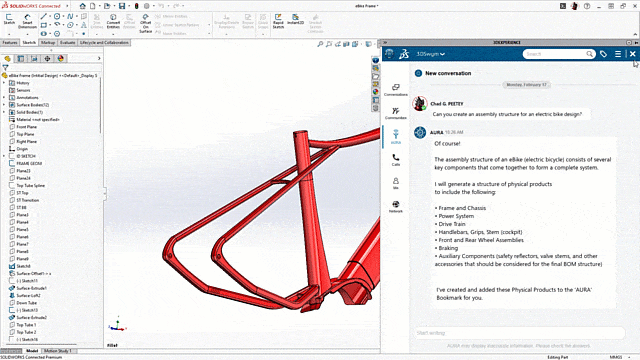Pick the Circle sketch tool
640x360 pixels.
[x=57, y=16]
